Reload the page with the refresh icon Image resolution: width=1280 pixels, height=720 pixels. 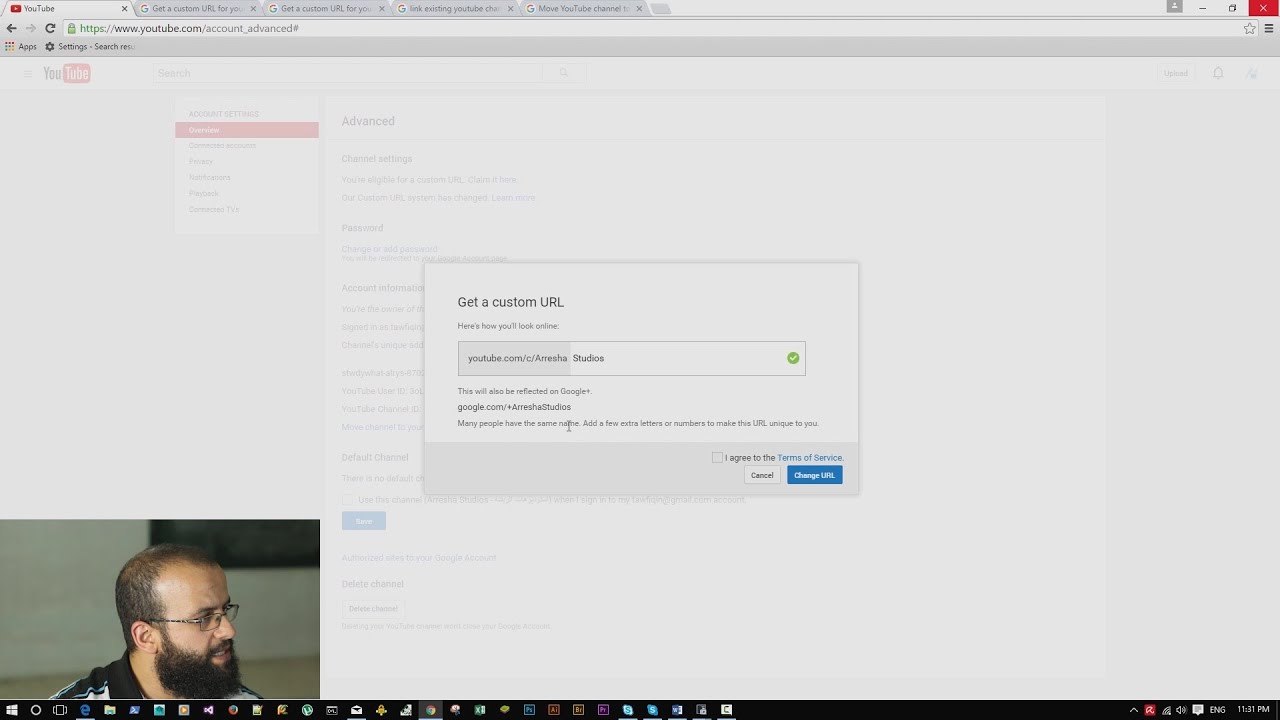pyautogui.click(x=50, y=28)
